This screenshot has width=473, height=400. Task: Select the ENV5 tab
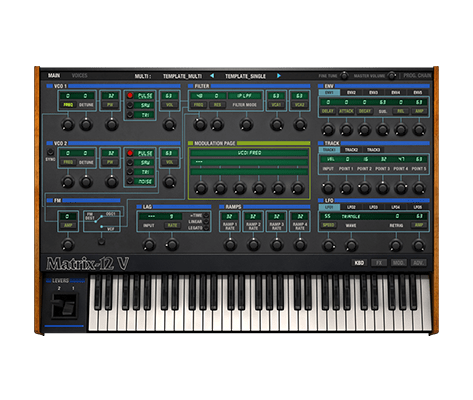(x=418, y=92)
